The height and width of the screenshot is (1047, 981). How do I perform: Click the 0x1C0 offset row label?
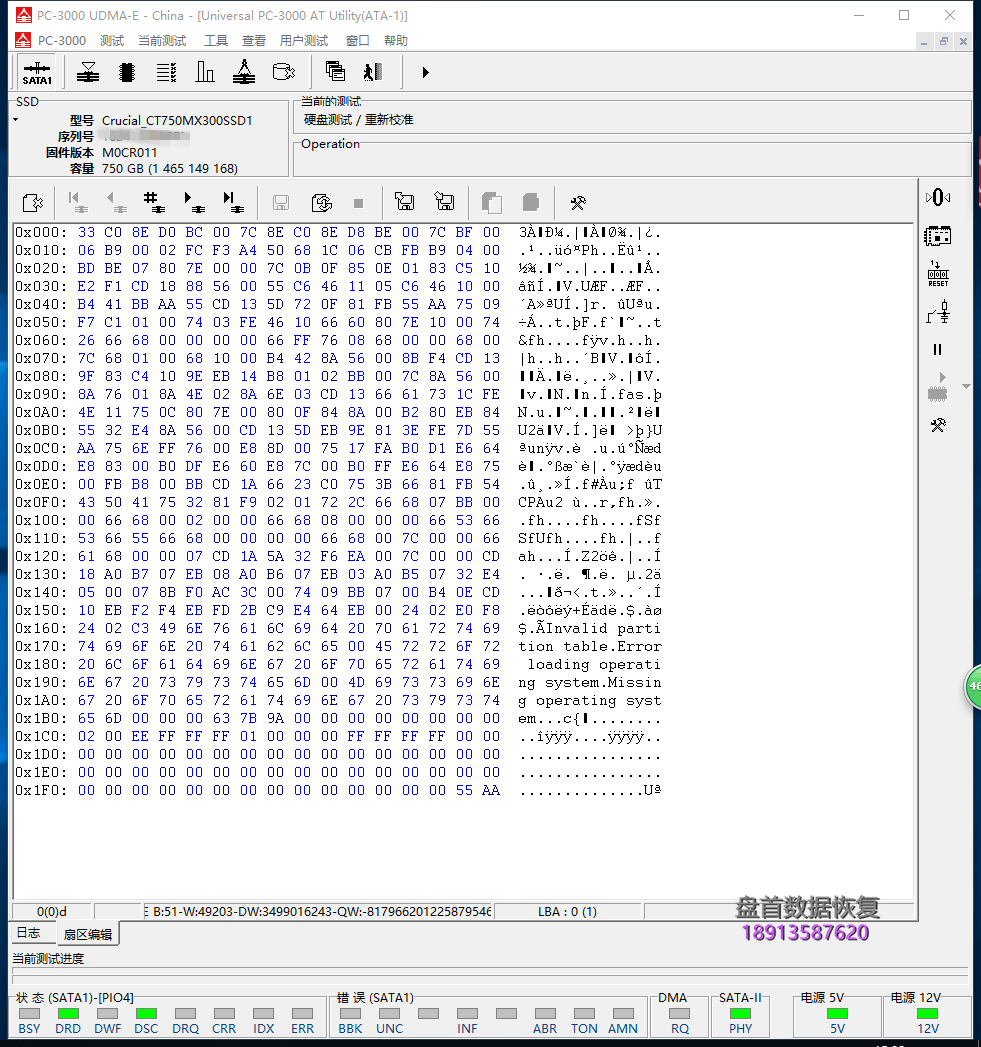click(x=41, y=736)
